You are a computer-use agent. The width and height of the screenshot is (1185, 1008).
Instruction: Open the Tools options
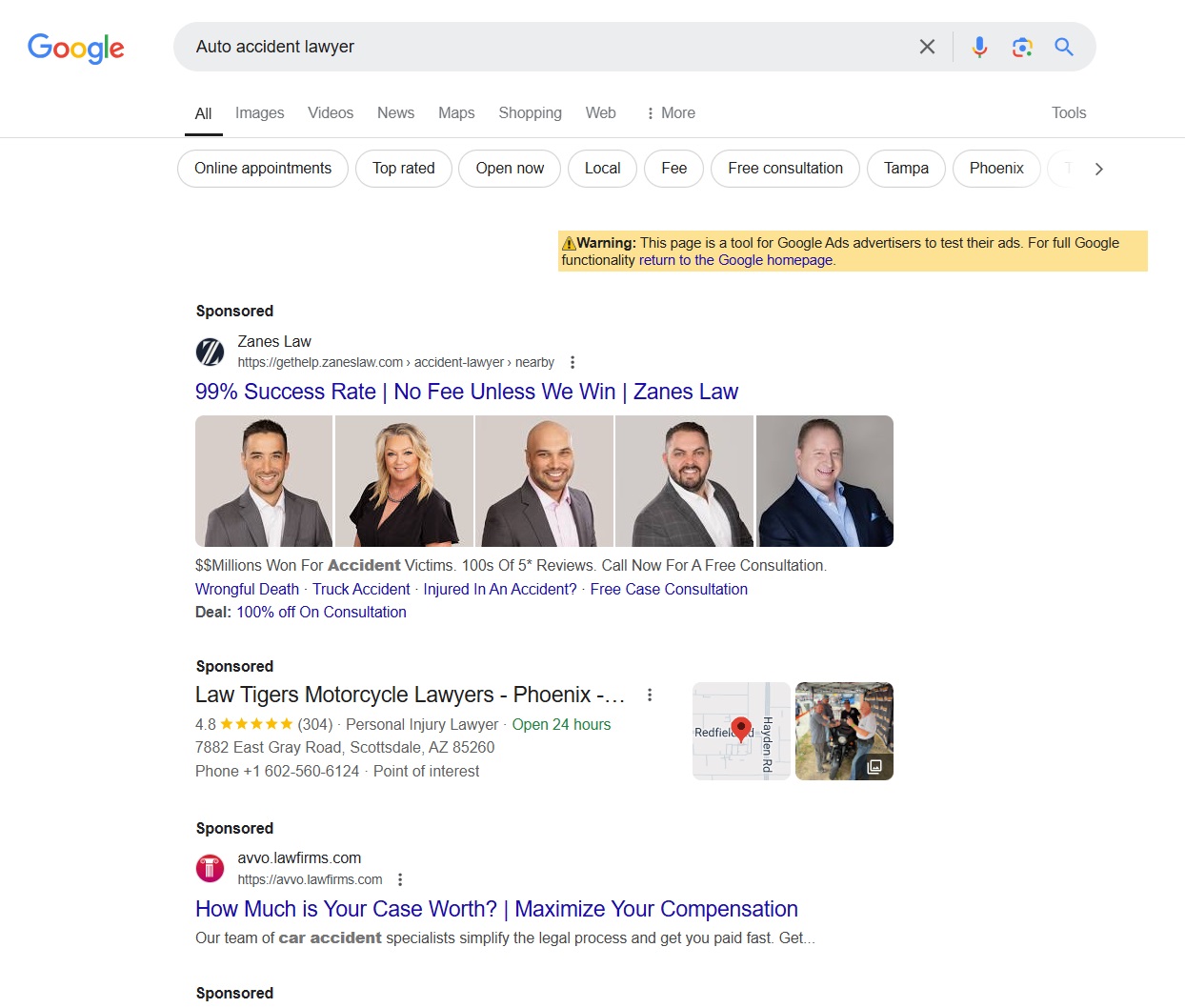1068,113
